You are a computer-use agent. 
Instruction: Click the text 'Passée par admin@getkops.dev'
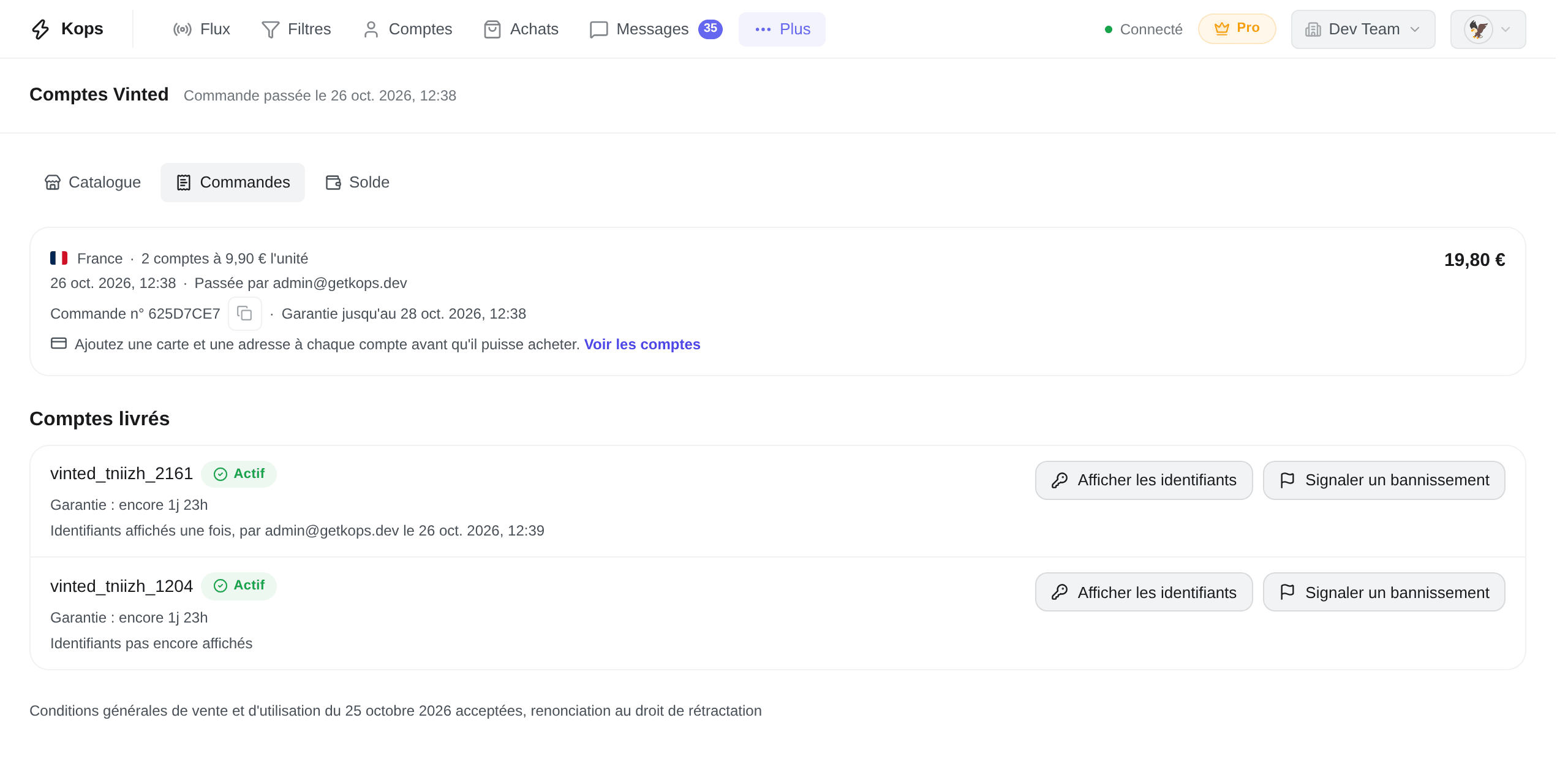301,283
